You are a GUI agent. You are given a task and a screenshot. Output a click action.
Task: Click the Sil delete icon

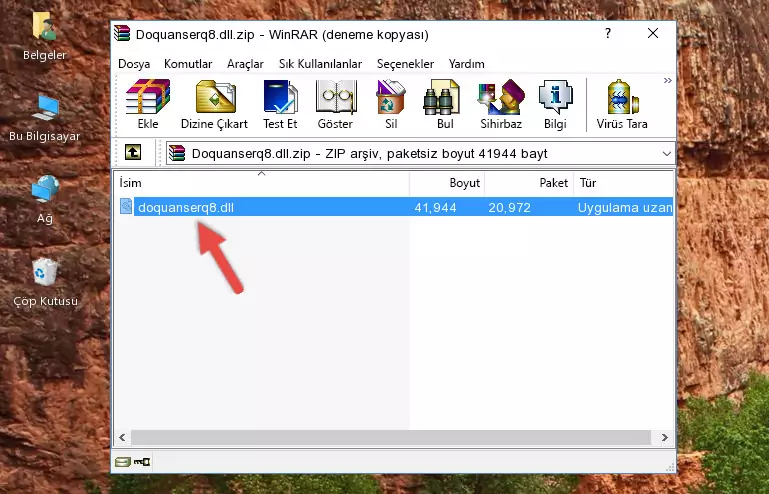391,97
